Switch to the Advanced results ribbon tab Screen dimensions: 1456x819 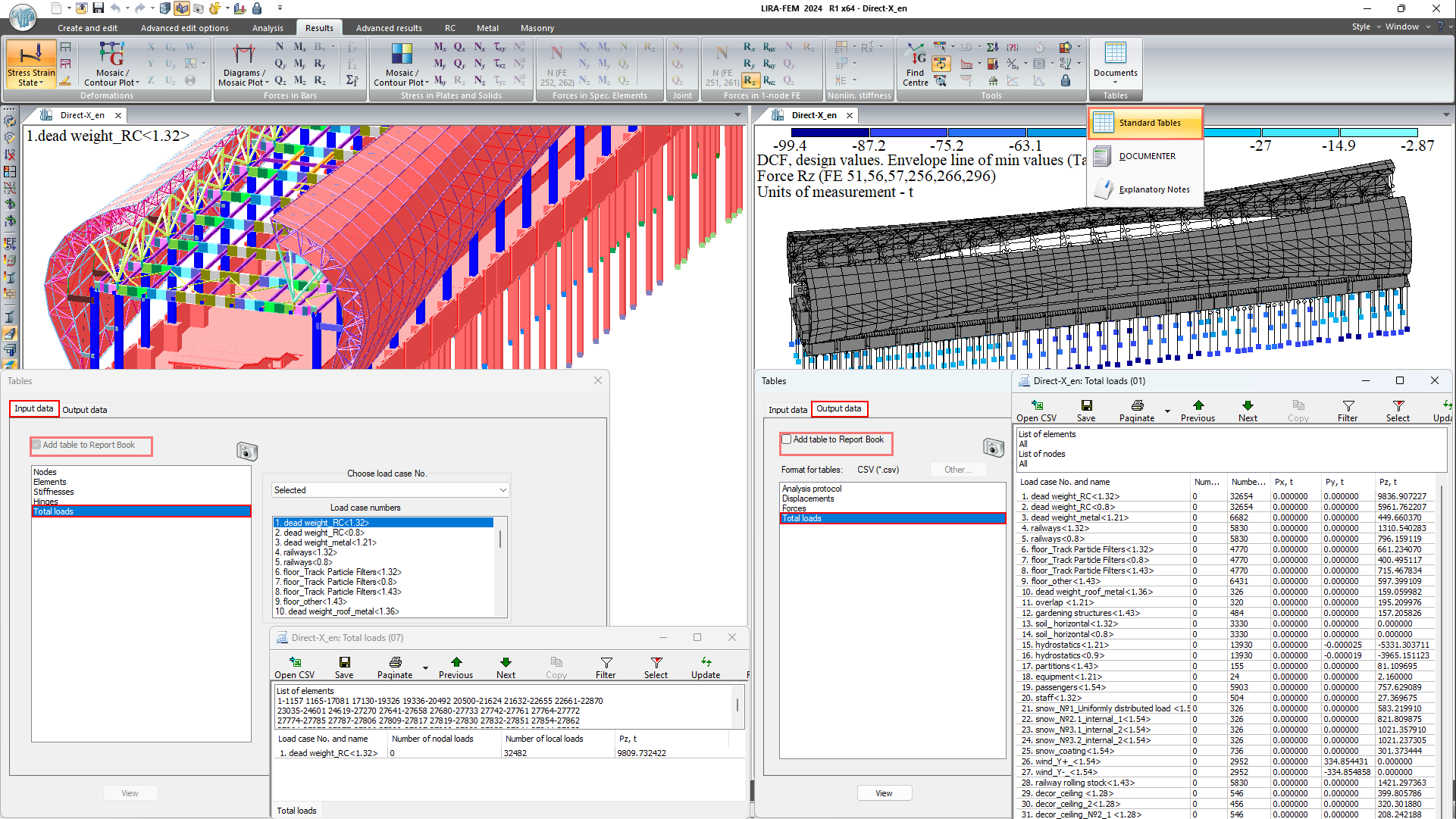pos(389,28)
